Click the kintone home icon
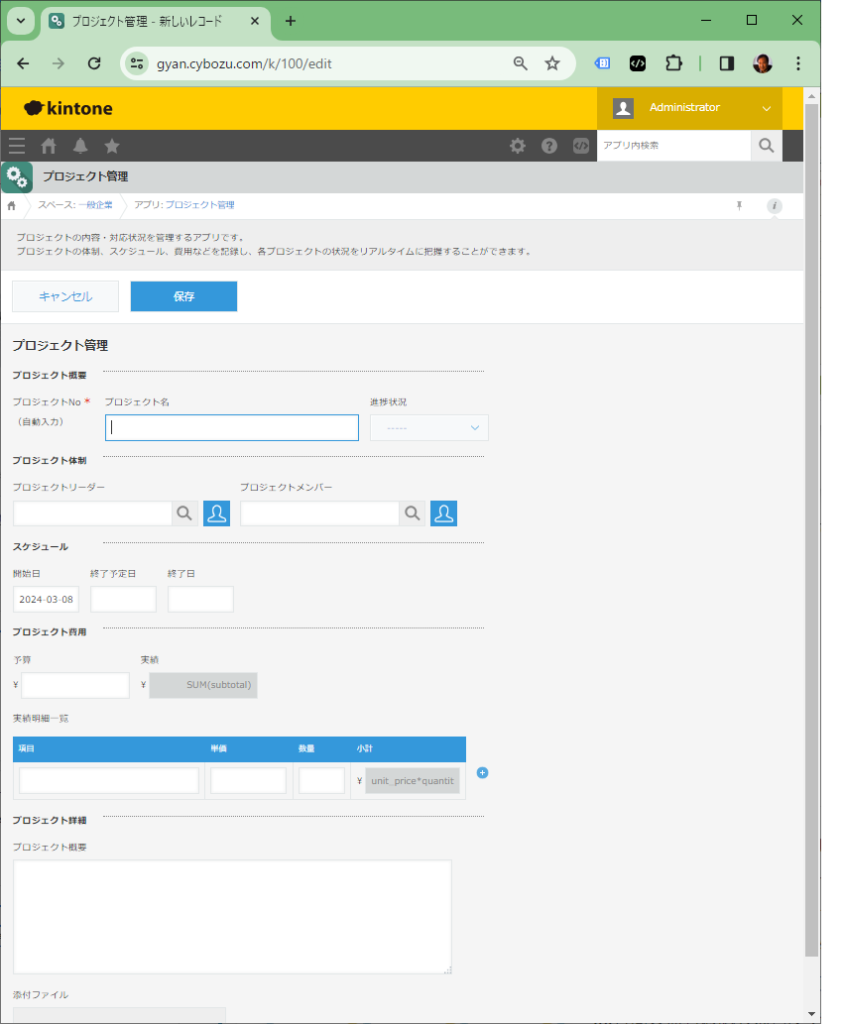Screen dimensions: 842x1024 click(48, 146)
